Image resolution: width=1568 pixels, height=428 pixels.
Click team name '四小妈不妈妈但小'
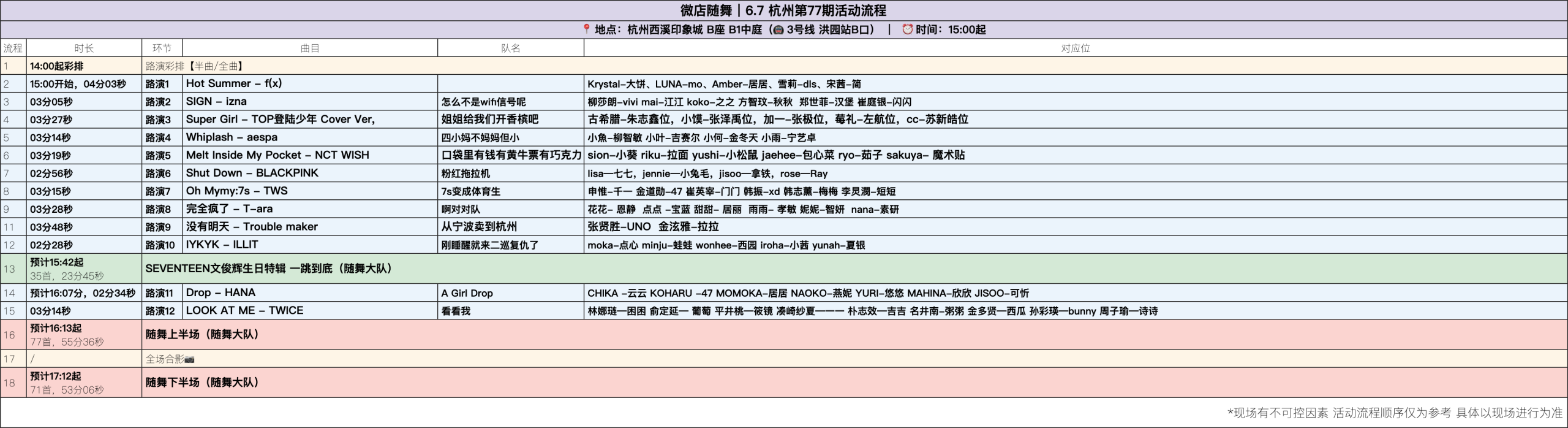pos(480,138)
